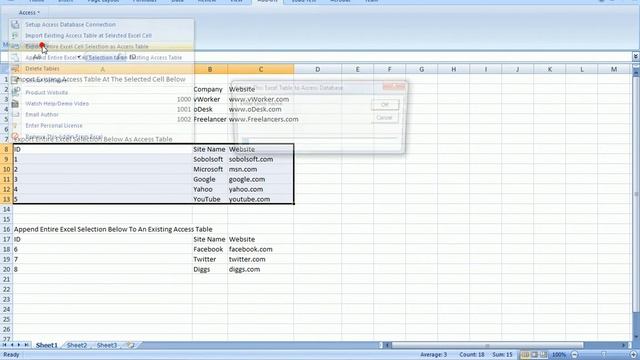Click Cancel in the faded export dialog

click(384, 118)
